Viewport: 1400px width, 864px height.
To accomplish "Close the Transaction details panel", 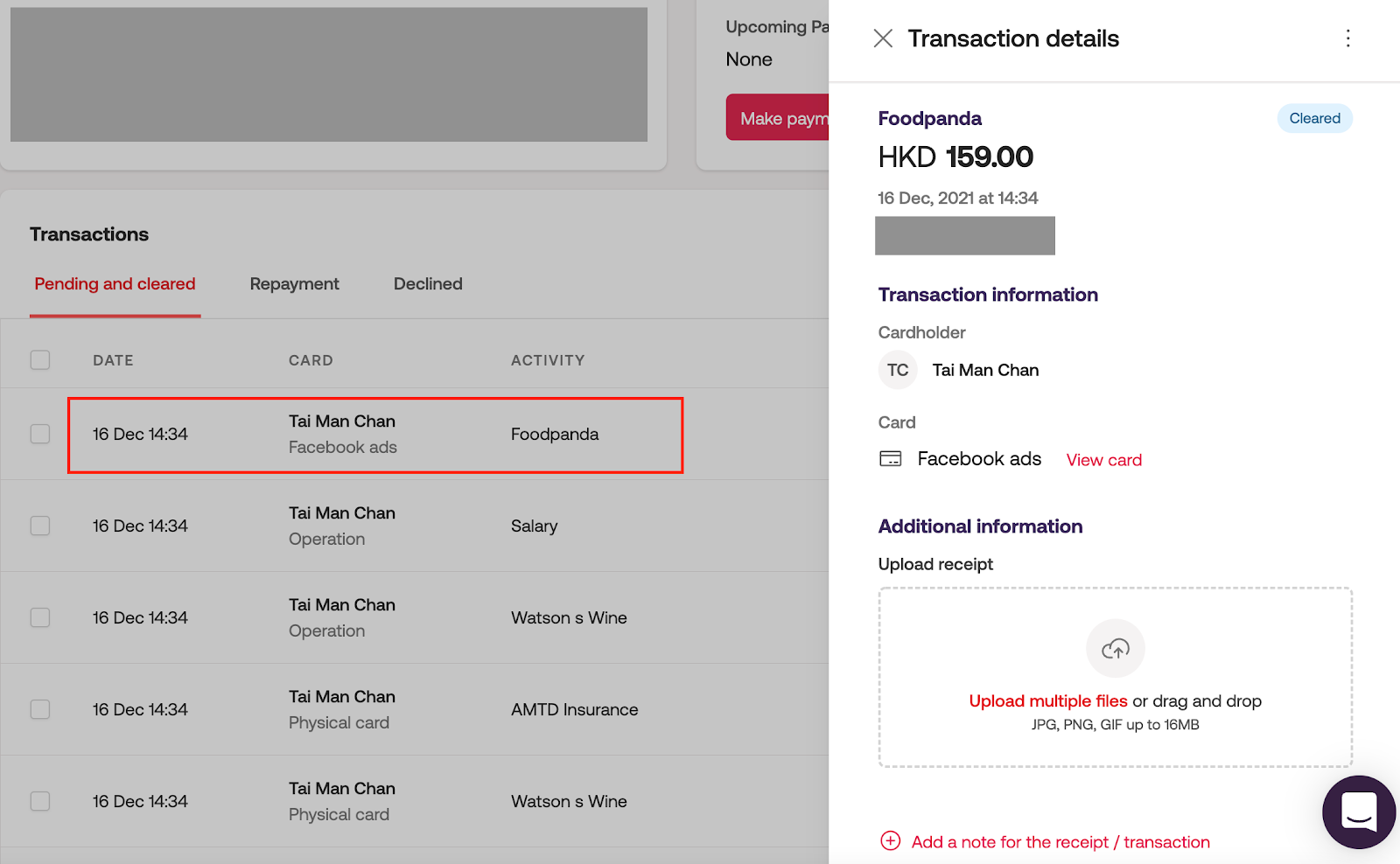I will [883, 38].
